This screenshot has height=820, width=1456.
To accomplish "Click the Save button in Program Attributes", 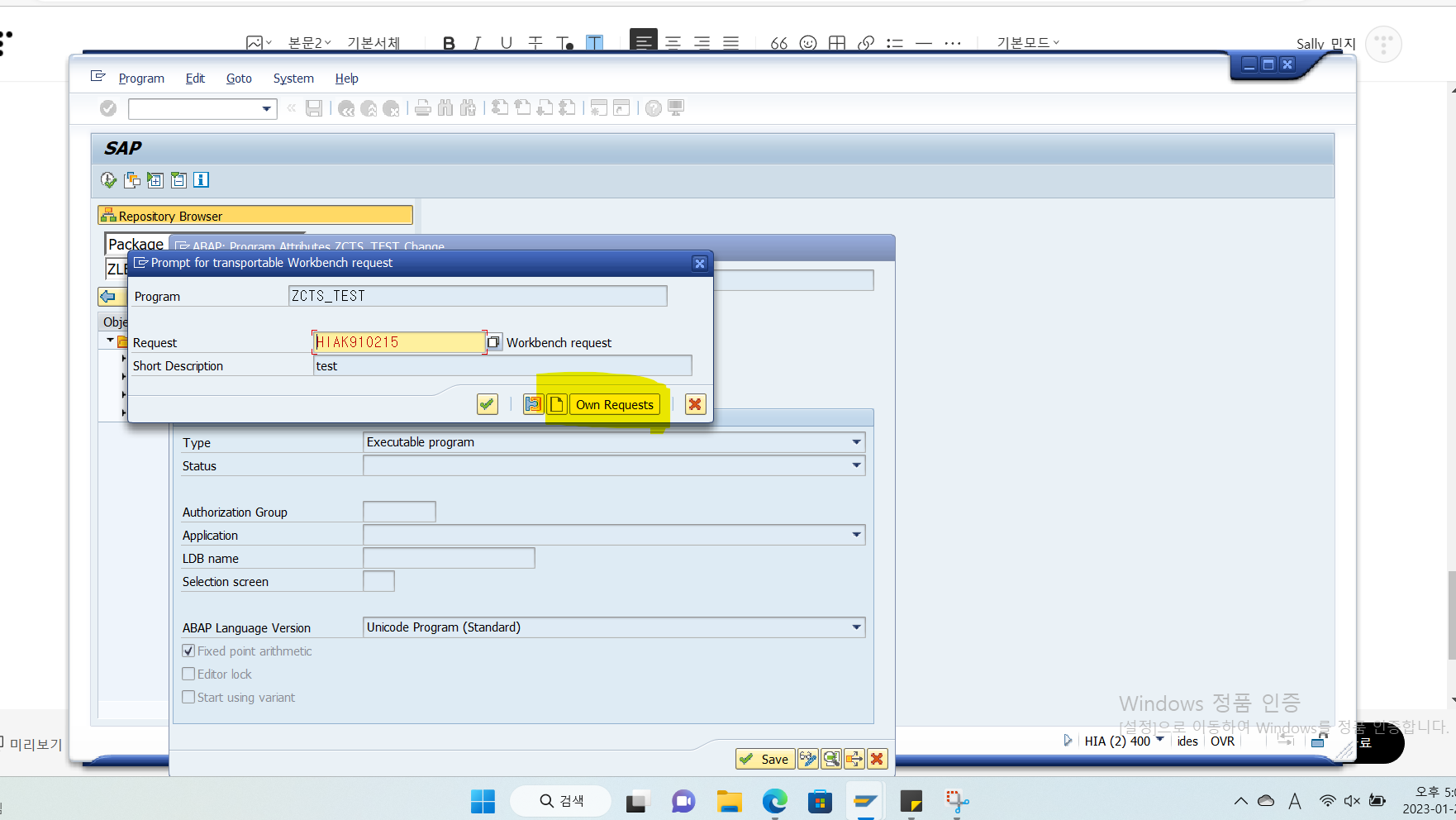I will 765,759.
